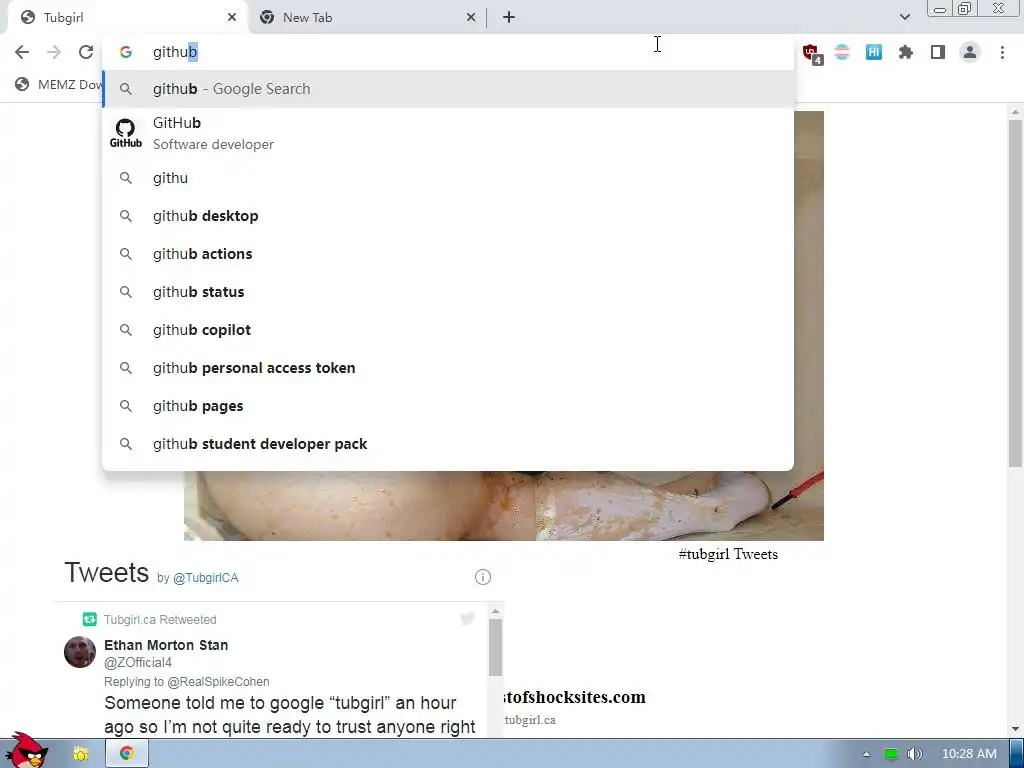
Task: Select 'github personal access token' suggestion
Action: (448, 368)
